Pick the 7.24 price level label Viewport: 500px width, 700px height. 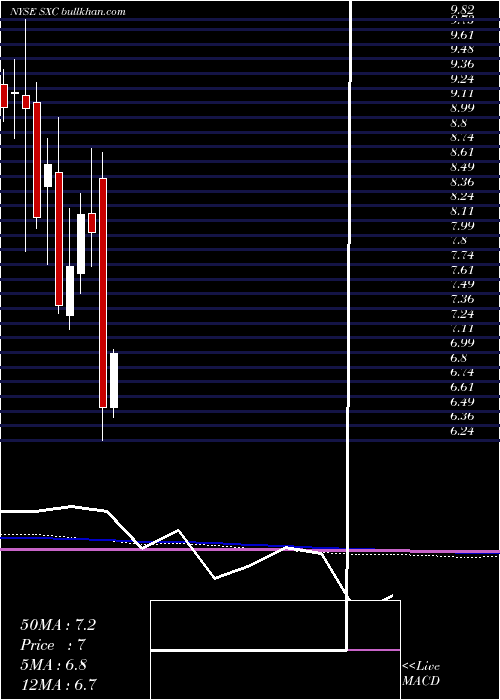click(x=462, y=314)
